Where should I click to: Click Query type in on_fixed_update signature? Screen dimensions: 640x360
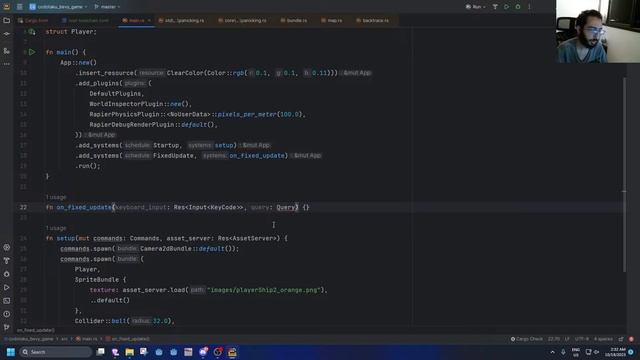pyautogui.click(x=286, y=207)
